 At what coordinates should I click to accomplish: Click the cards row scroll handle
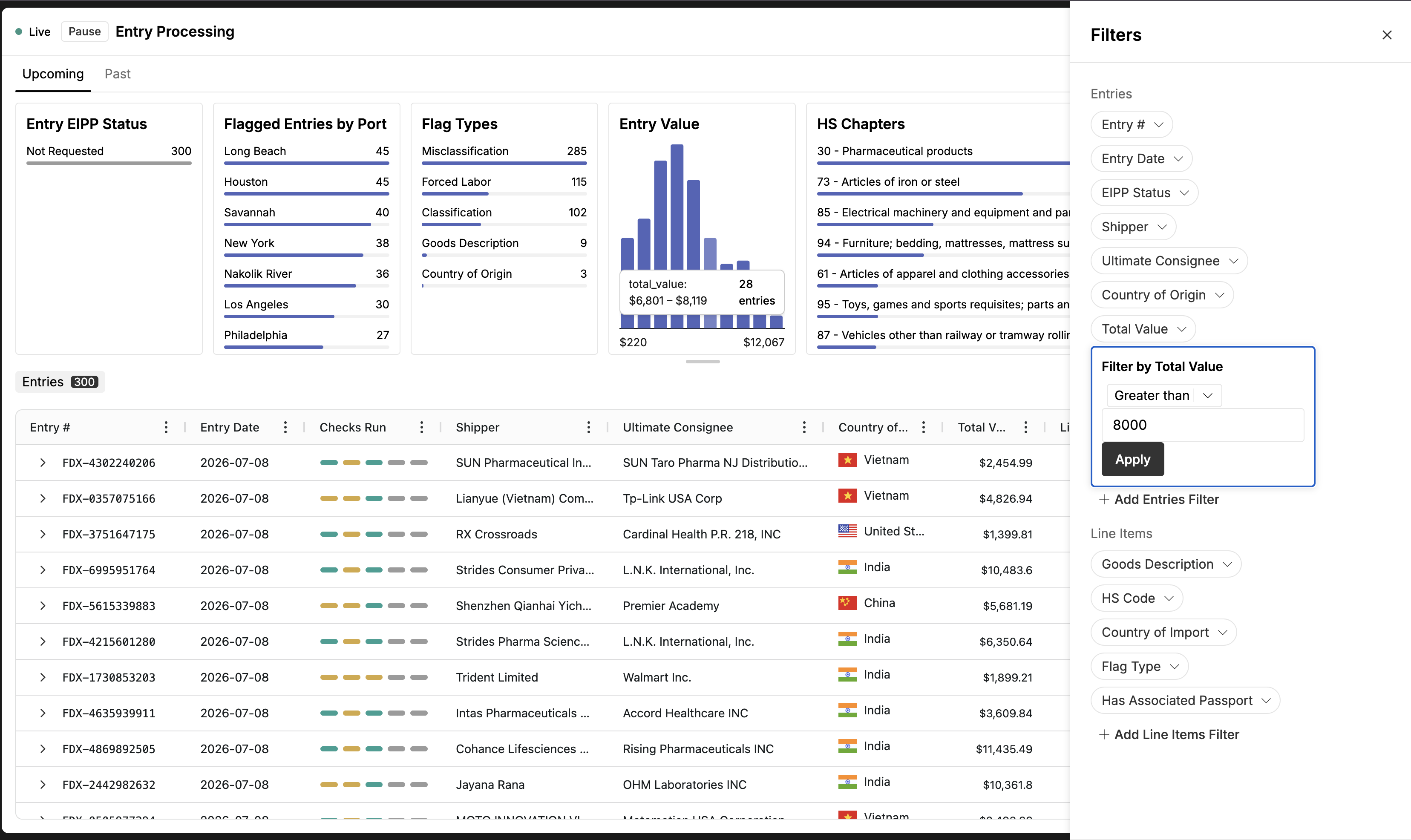[x=703, y=361]
